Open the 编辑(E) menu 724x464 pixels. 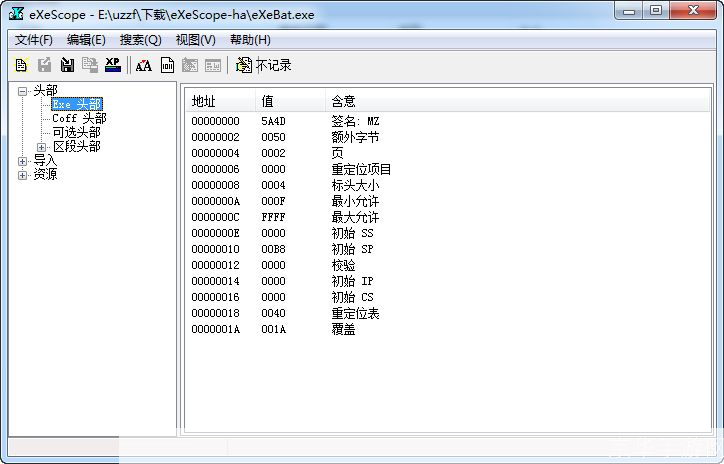pyautogui.click(x=86, y=40)
